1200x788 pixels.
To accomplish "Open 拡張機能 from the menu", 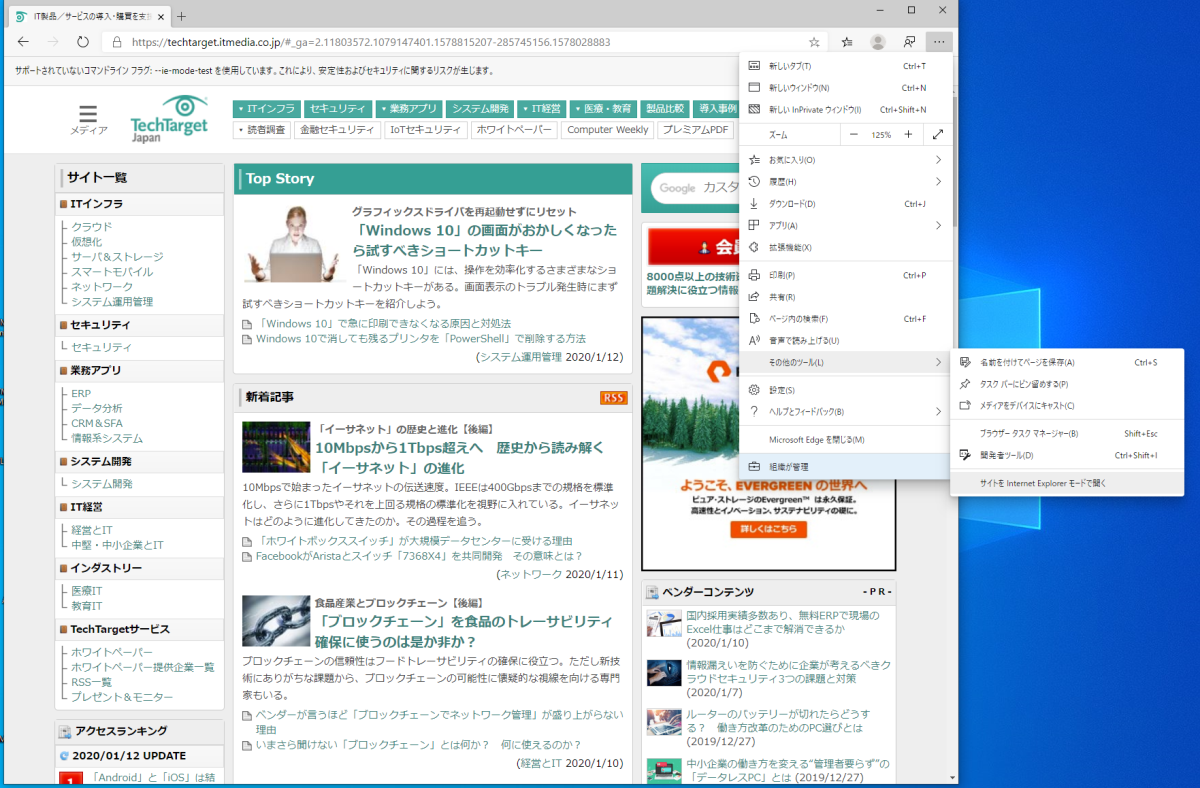I will point(846,247).
